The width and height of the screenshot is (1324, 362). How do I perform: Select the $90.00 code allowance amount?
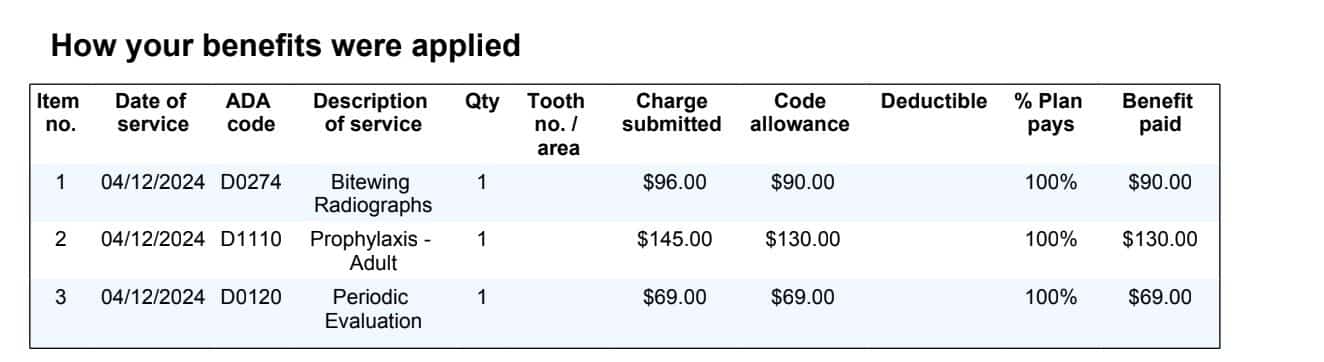click(802, 183)
